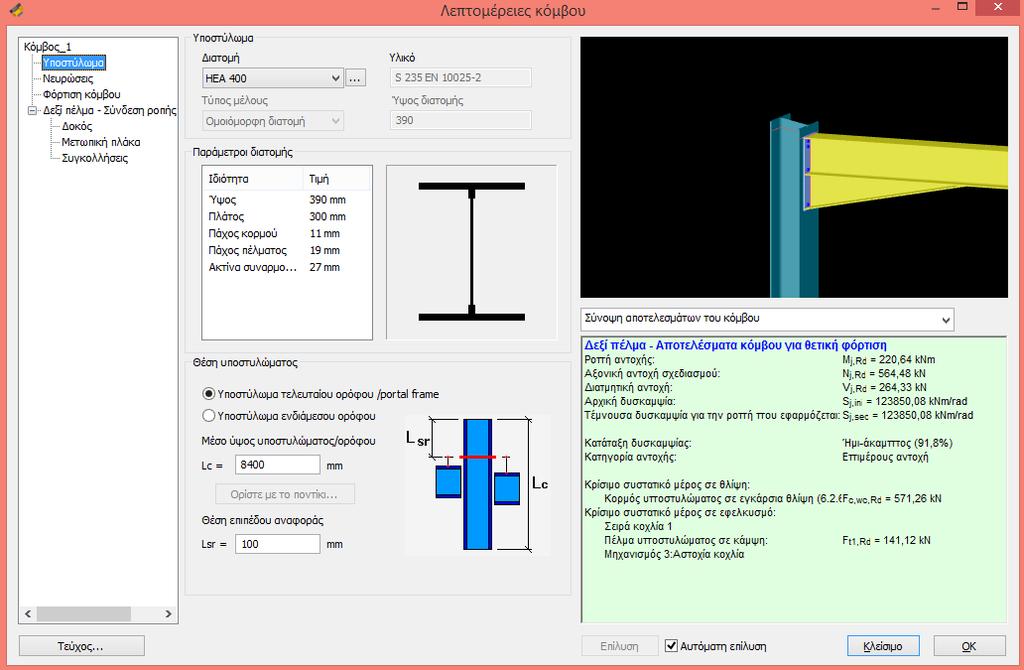
Task: Click Ημι-άκαμπτος (91,8%) classification text
Action: (x=897, y=443)
